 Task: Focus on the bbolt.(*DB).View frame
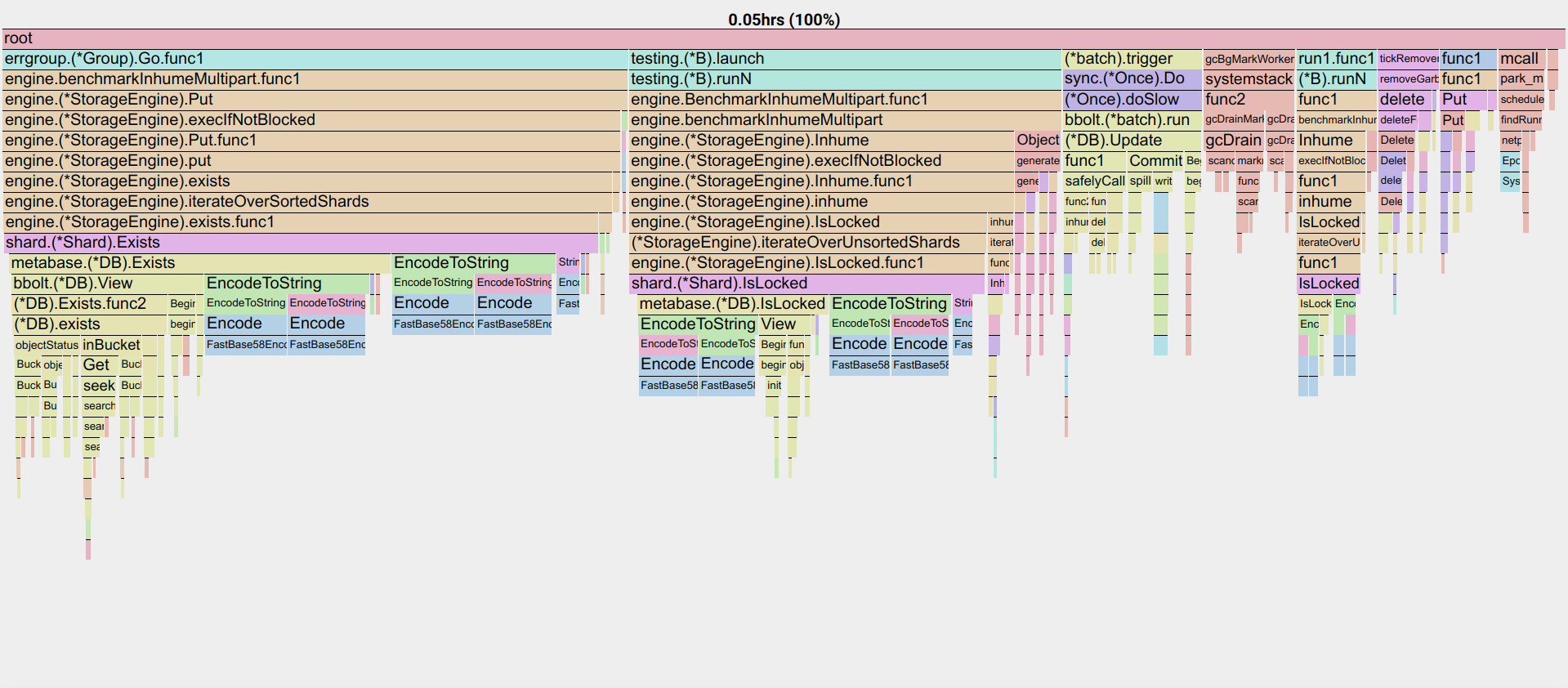pyautogui.click(x=107, y=284)
